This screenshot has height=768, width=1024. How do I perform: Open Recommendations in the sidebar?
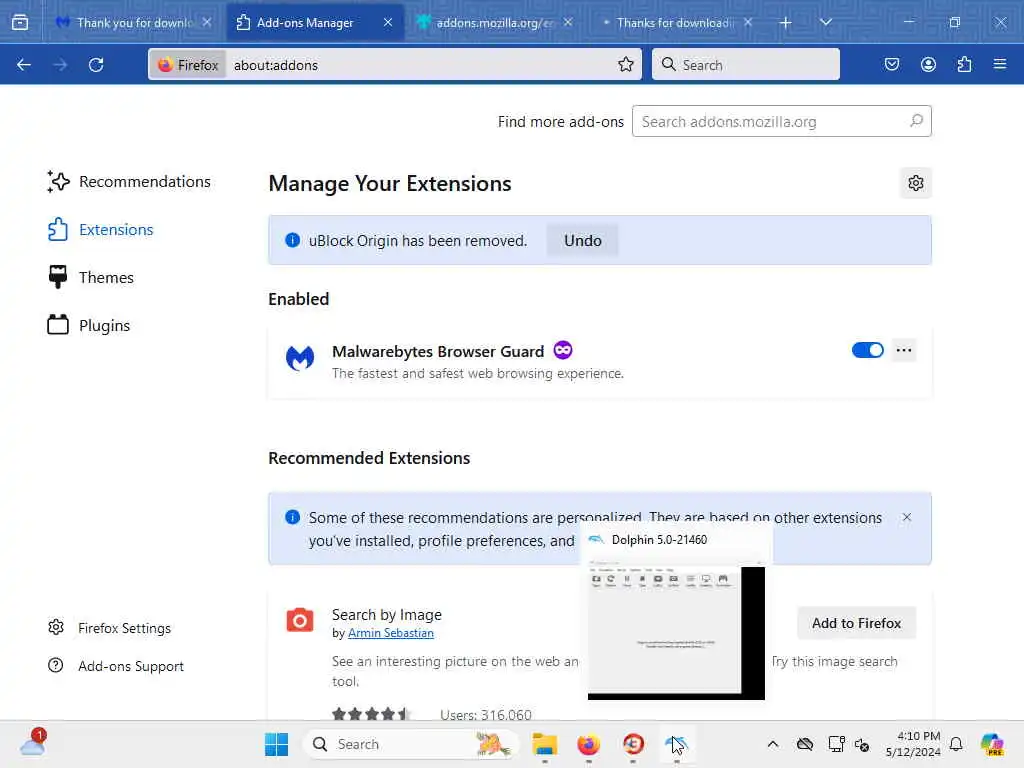129,182
